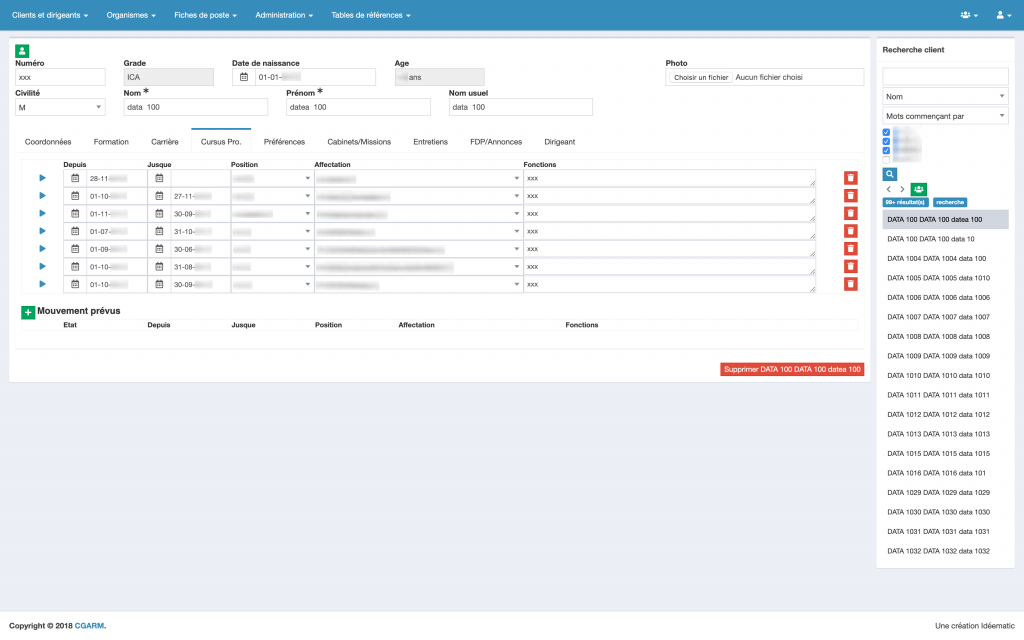Open the calendar icon for Date de naissance
The height and width of the screenshot is (640, 1024).
pos(244,77)
